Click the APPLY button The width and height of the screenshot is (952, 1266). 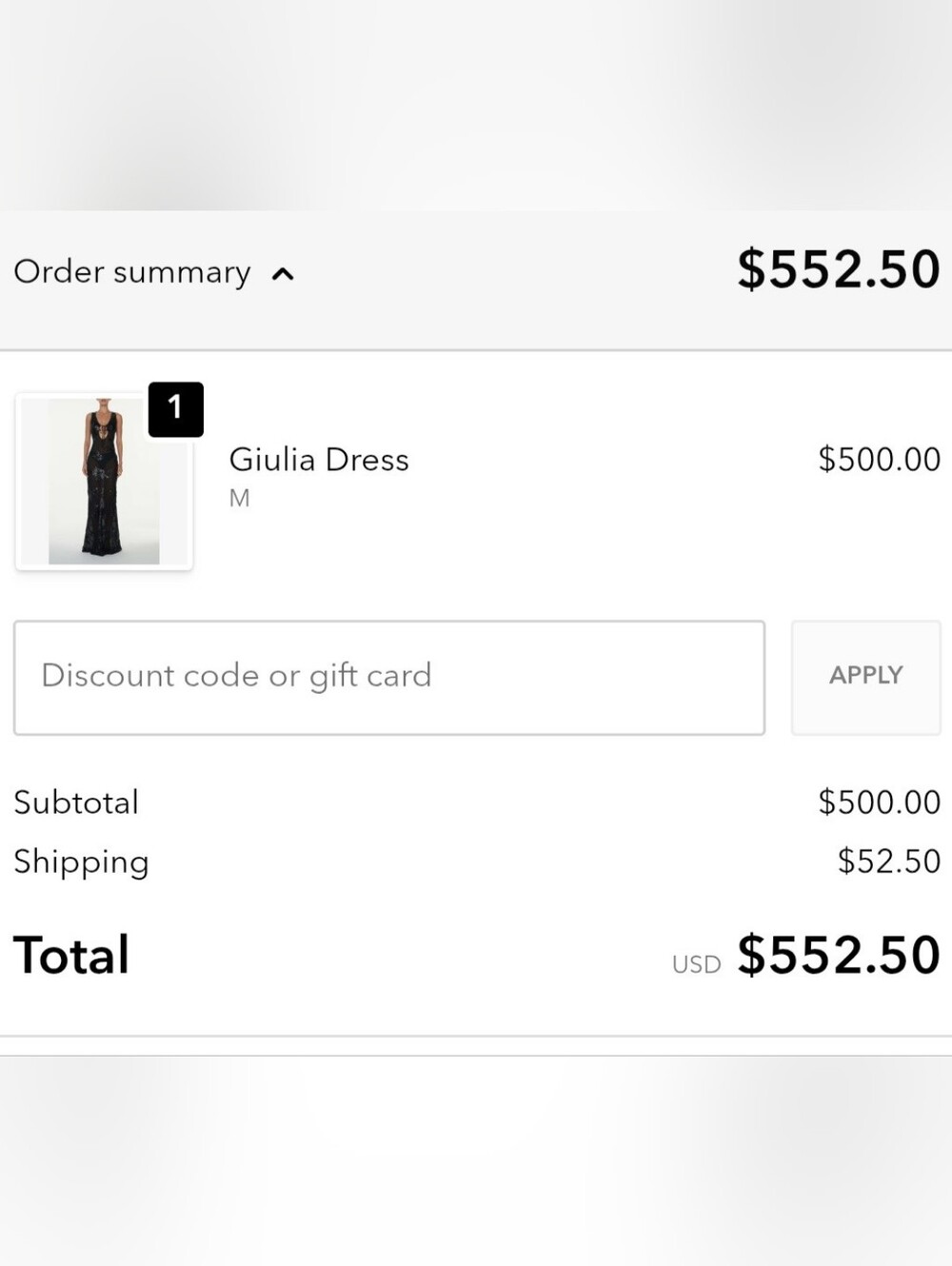[x=866, y=678]
